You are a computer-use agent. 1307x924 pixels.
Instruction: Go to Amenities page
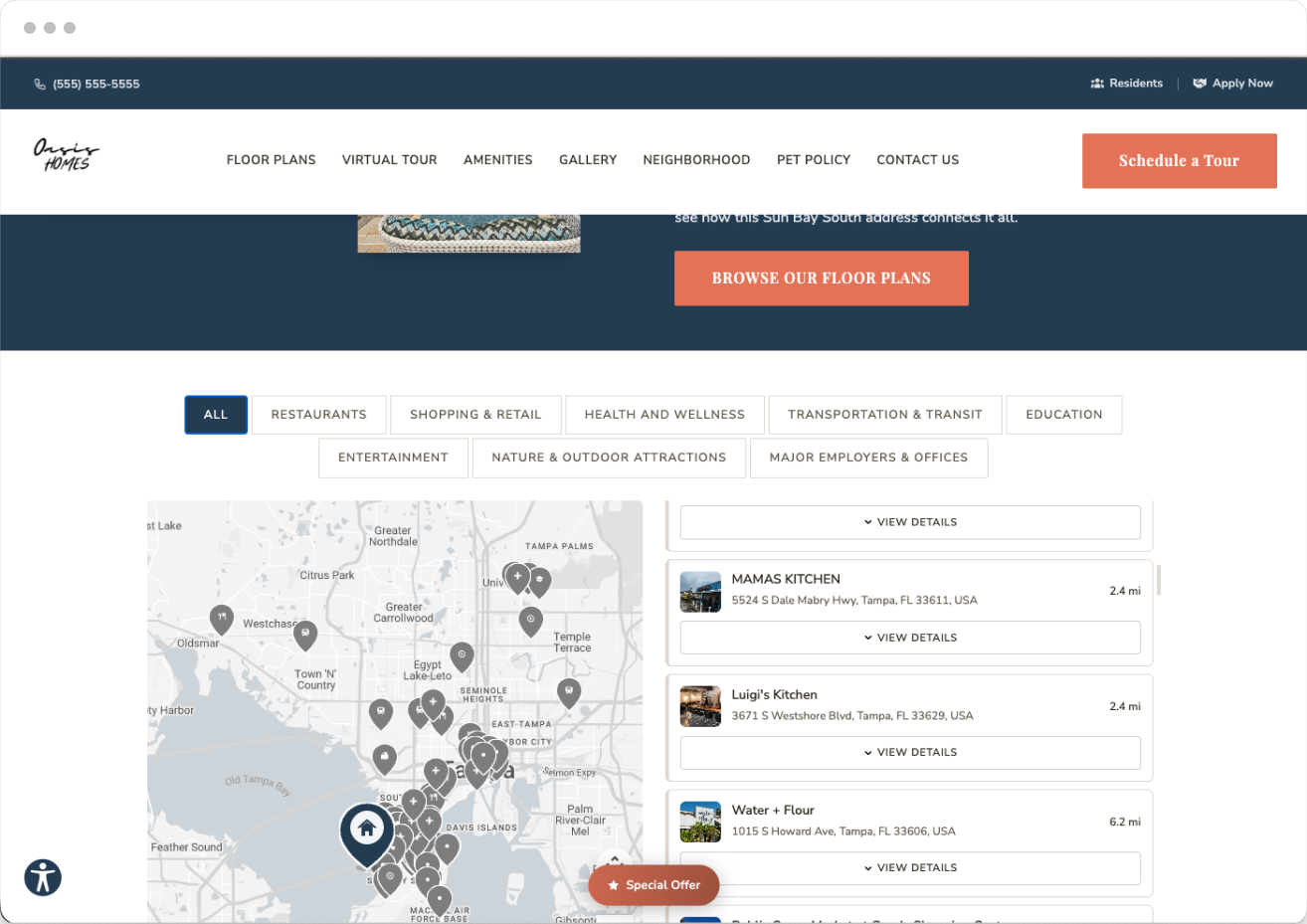[x=498, y=160]
